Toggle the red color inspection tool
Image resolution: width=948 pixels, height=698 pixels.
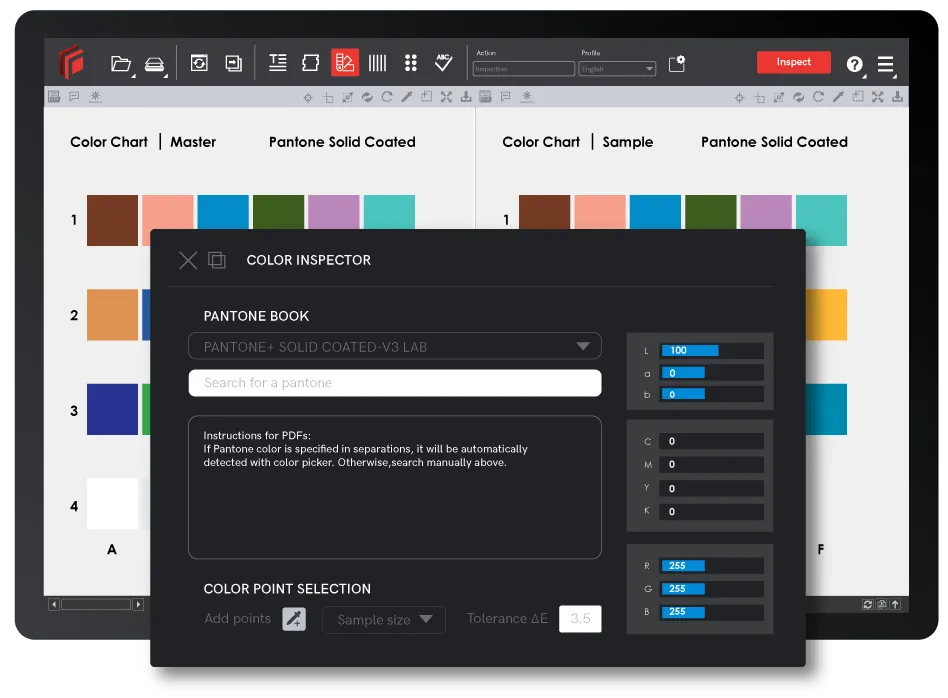pos(345,62)
